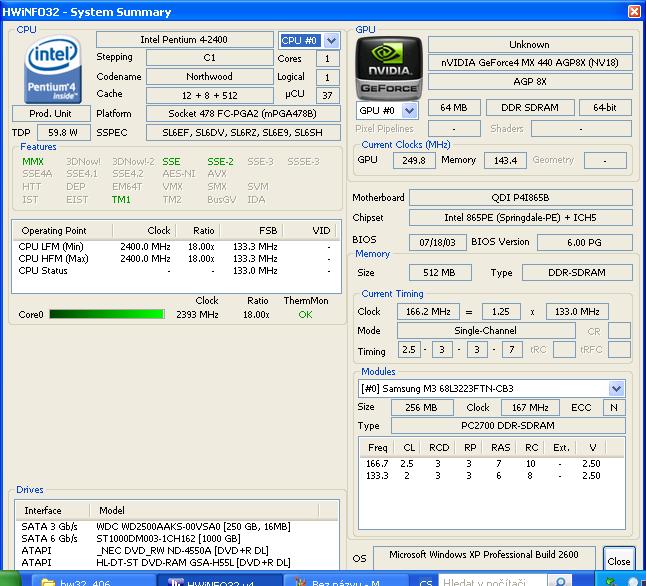
Task: Click the GeForce4 MX 440 AGP8X field
Action: (x=530, y=63)
